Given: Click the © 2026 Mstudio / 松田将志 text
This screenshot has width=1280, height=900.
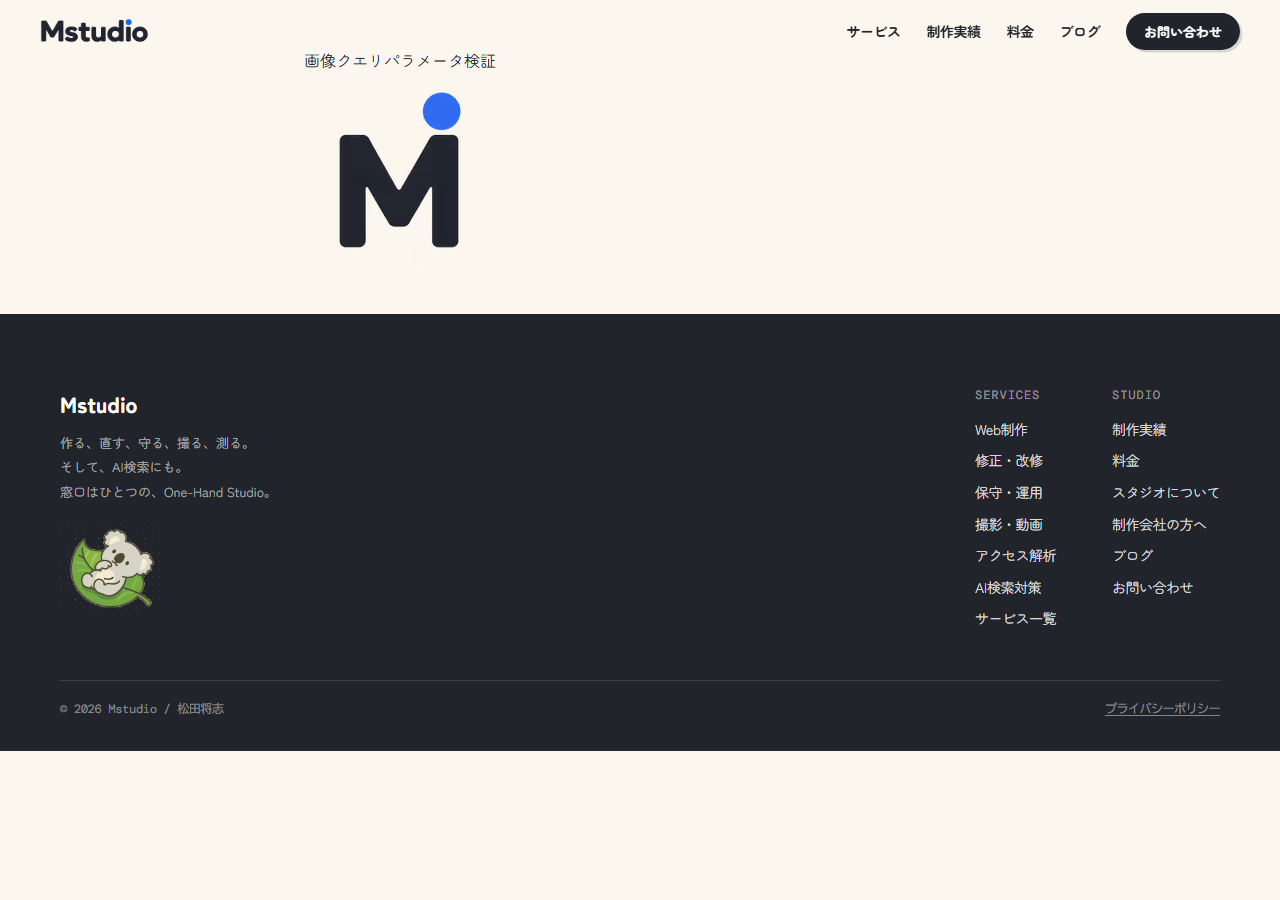Looking at the screenshot, I should [x=142, y=709].
